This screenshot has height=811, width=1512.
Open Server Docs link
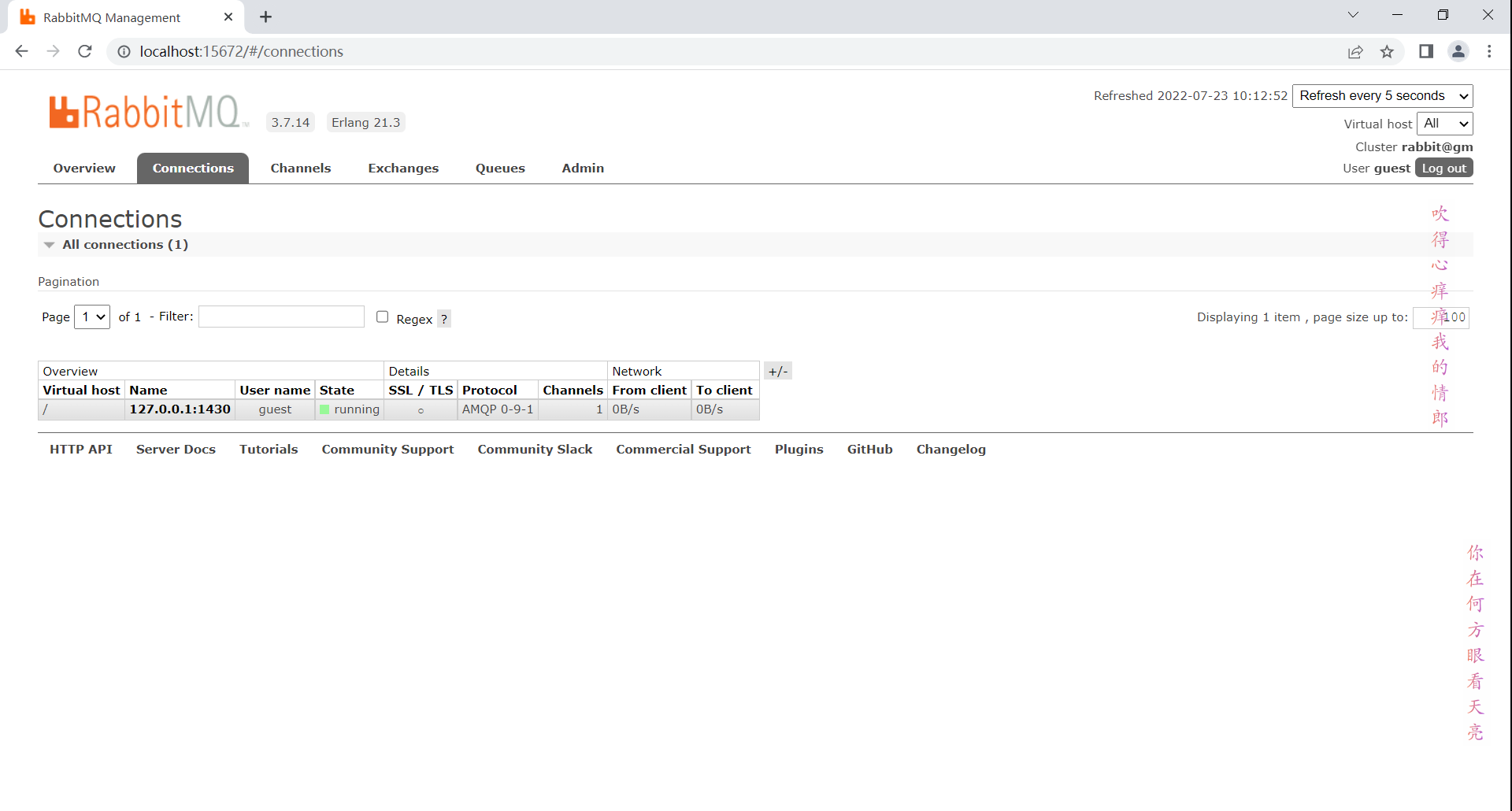(176, 449)
